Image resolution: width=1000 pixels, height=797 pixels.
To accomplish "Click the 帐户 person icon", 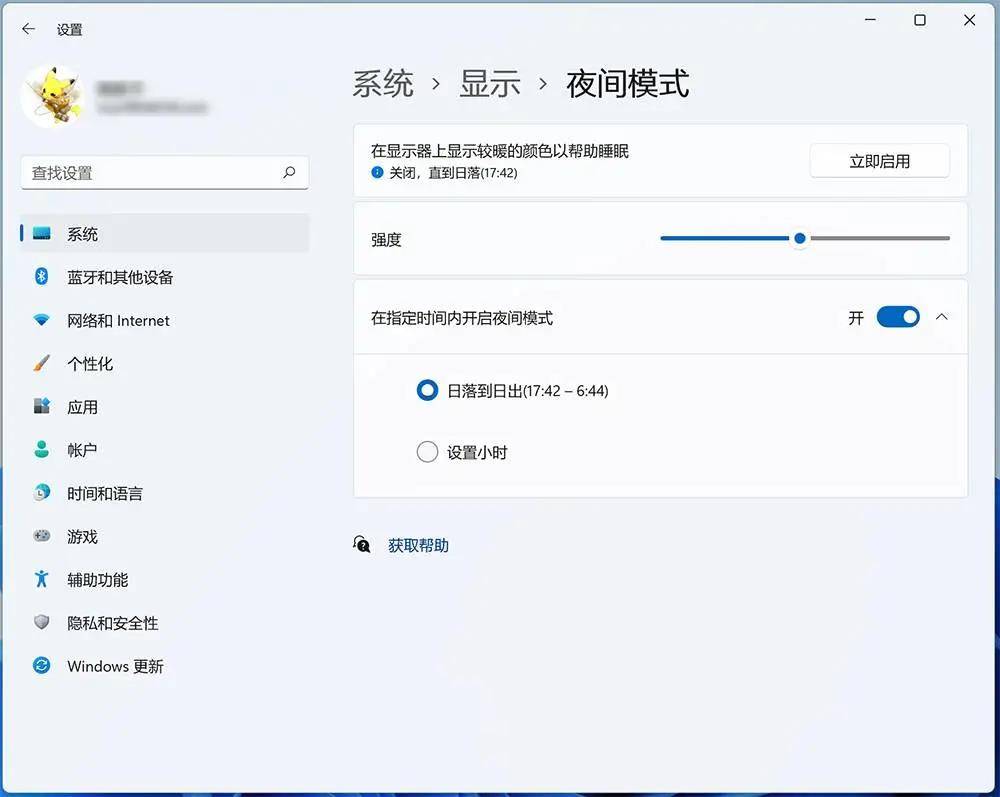I will tap(42, 450).
